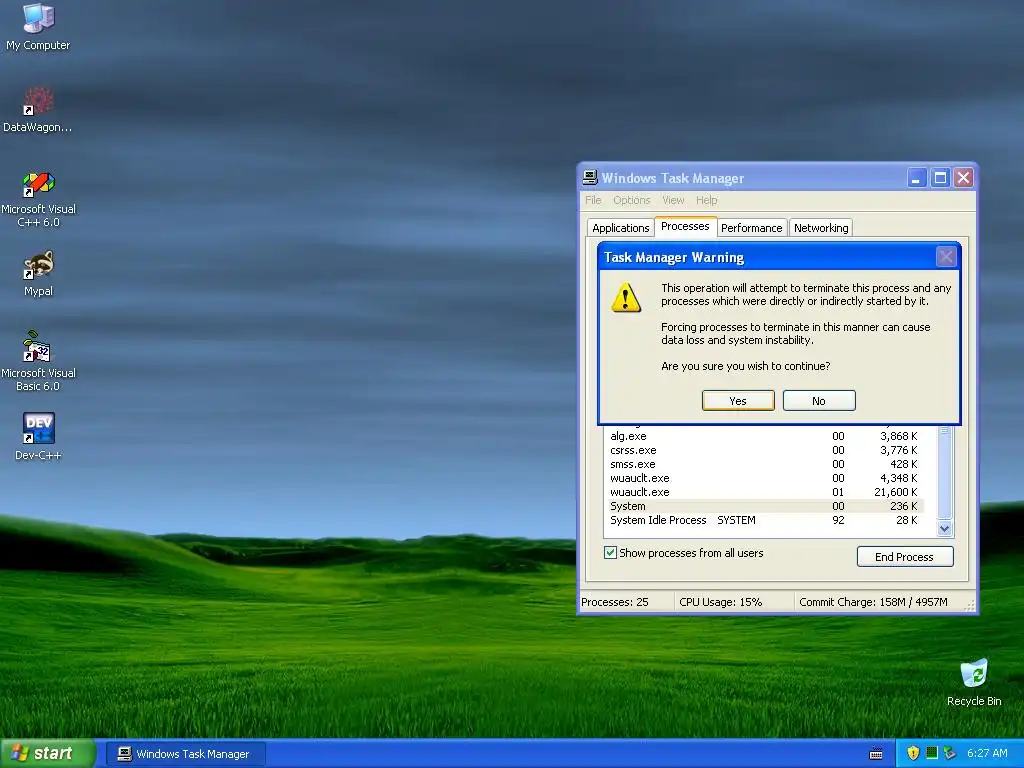The width and height of the screenshot is (1024, 768).
Task: Select the Microsoft Visual C++ 6.0 shortcut
Action: point(38,199)
